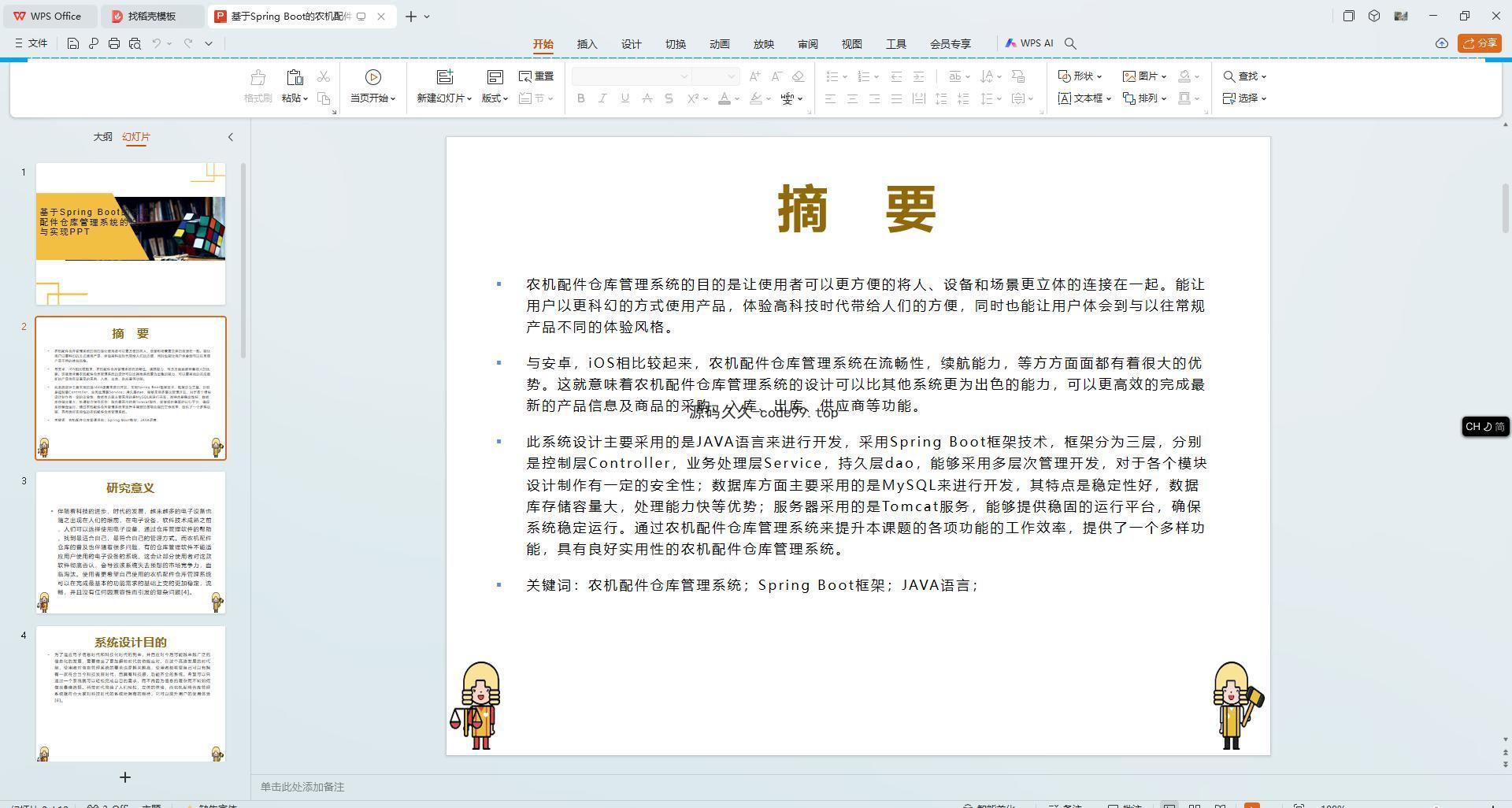Screen dimensions: 1512x808
Task: Click the 重置 reset button
Action: [x=536, y=76]
